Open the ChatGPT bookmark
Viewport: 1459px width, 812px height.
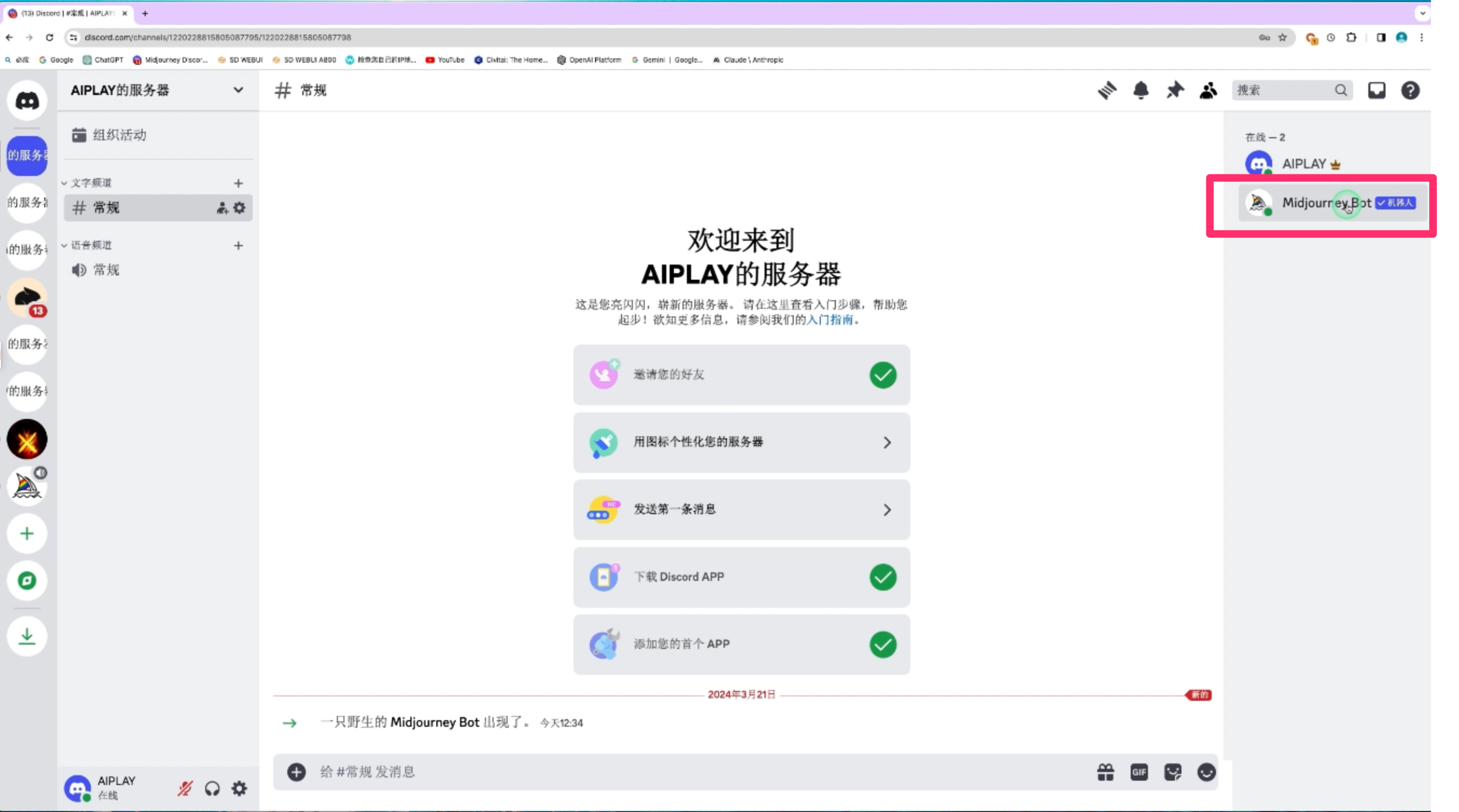103,59
